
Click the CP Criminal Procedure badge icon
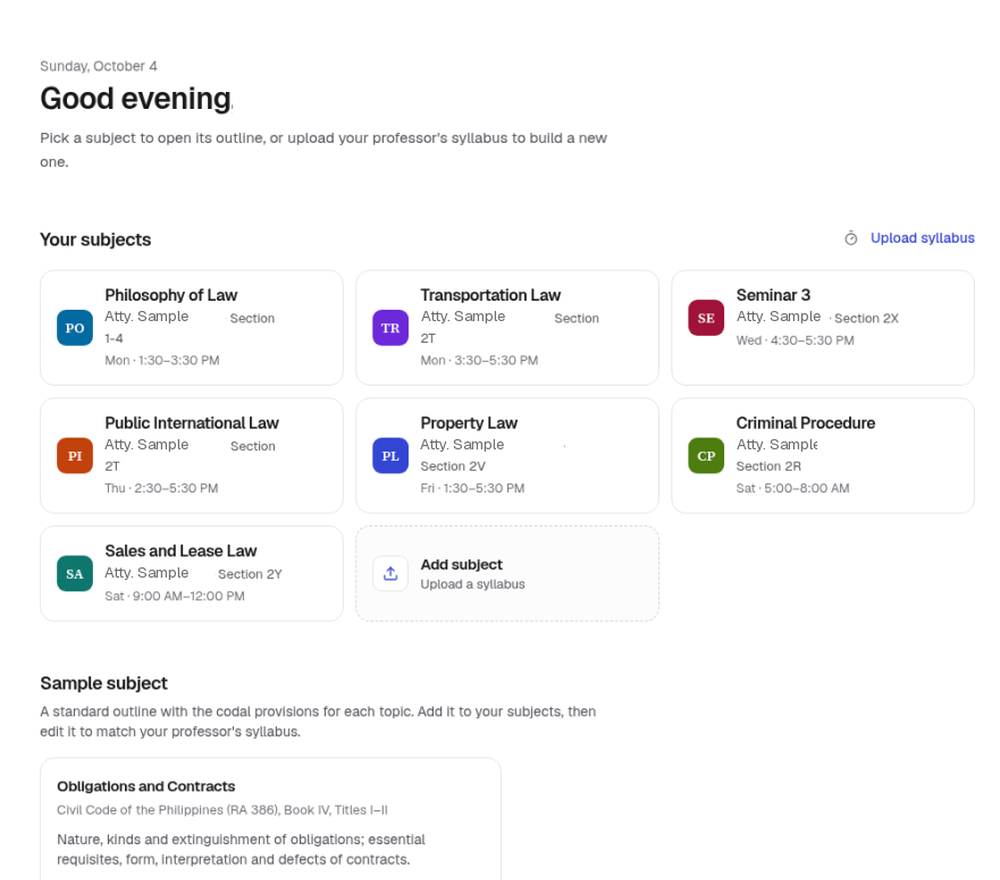[706, 455]
